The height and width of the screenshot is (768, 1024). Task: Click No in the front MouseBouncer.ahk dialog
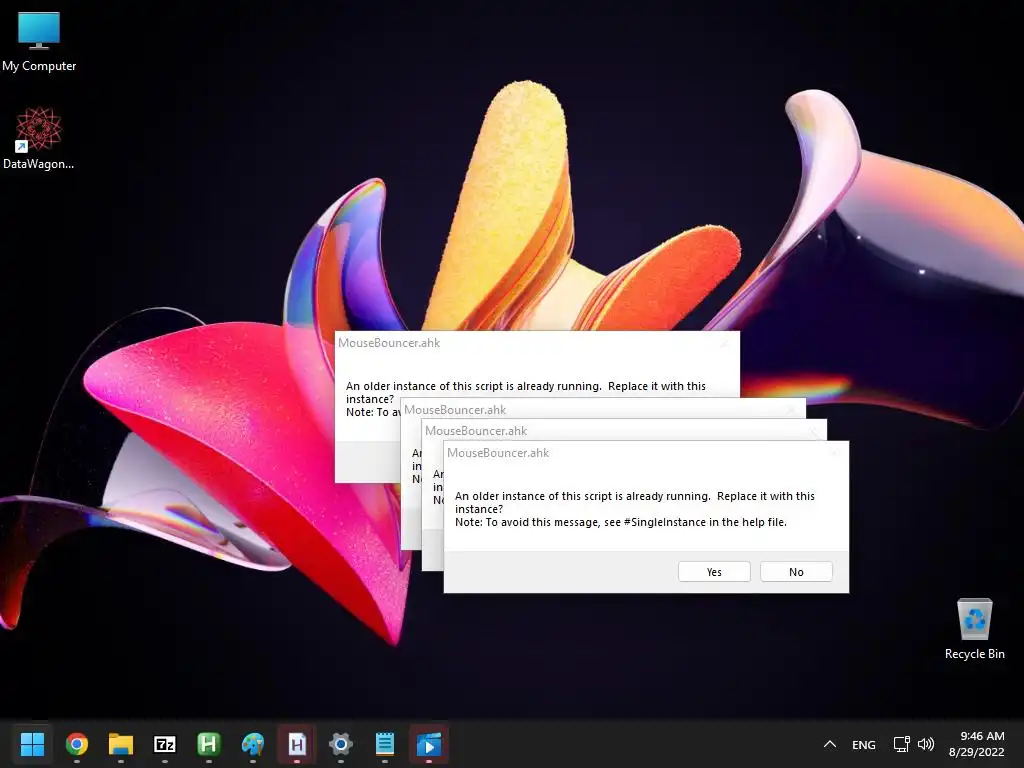coord(795,571)
